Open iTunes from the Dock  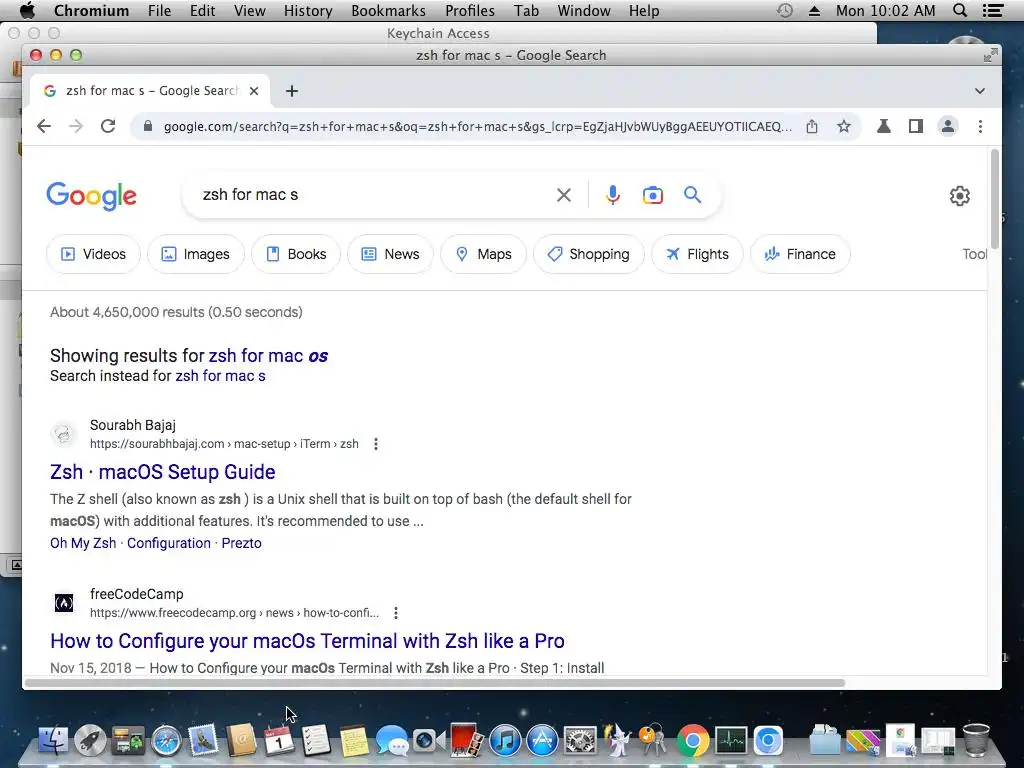tap(505, 741)
